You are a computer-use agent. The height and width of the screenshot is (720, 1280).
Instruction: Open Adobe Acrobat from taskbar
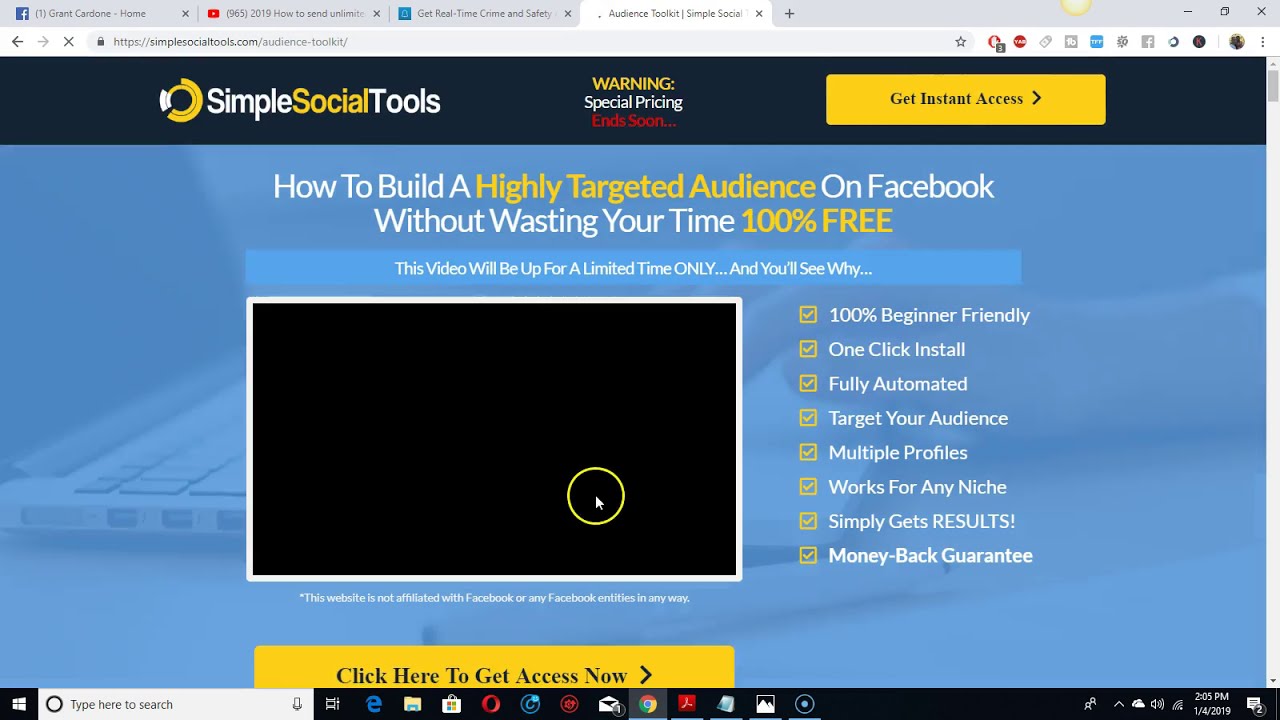coord(687,704)
